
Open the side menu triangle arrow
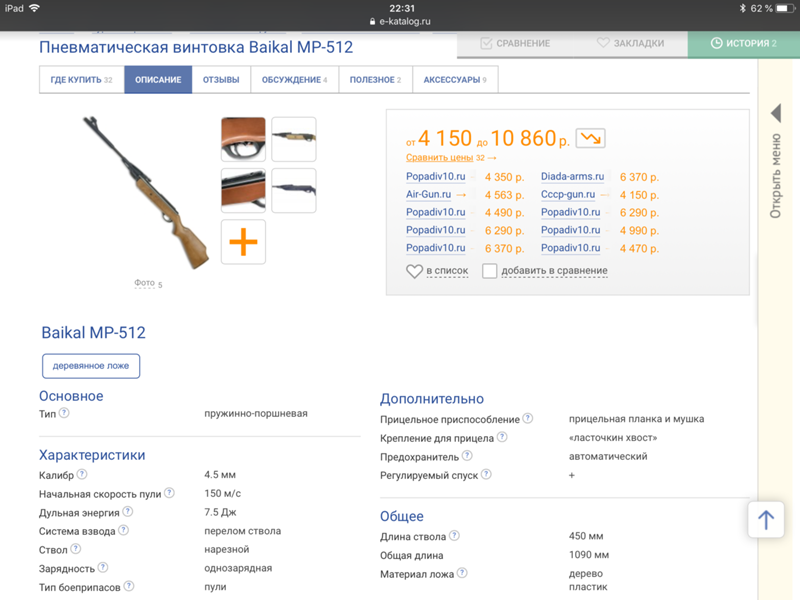point(776,113)
